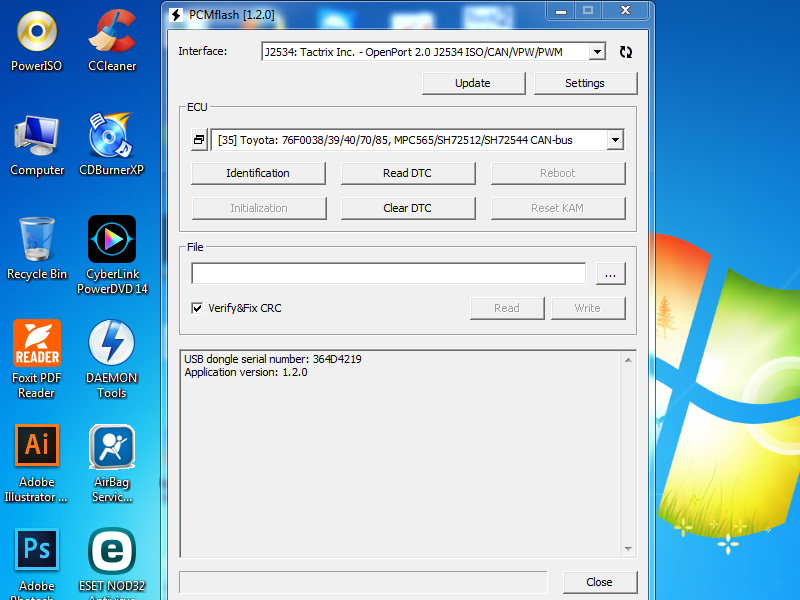Open the Interface dropdown list

coord(597,52)
